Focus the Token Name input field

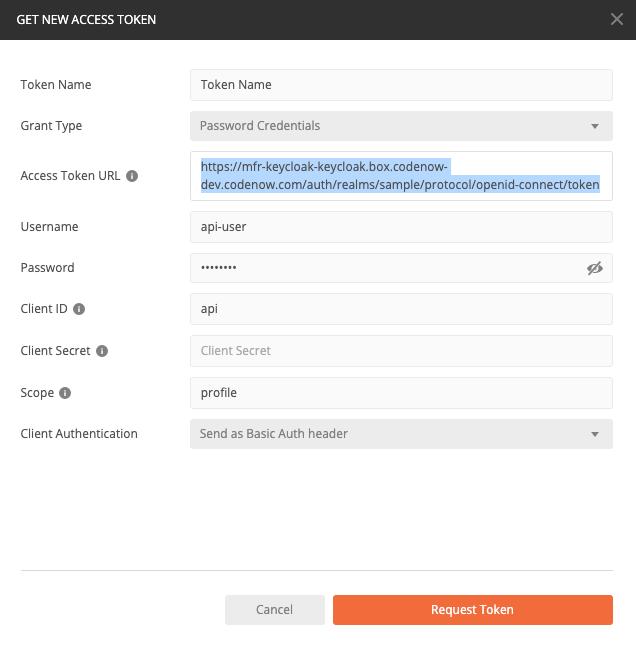(401, 85)
